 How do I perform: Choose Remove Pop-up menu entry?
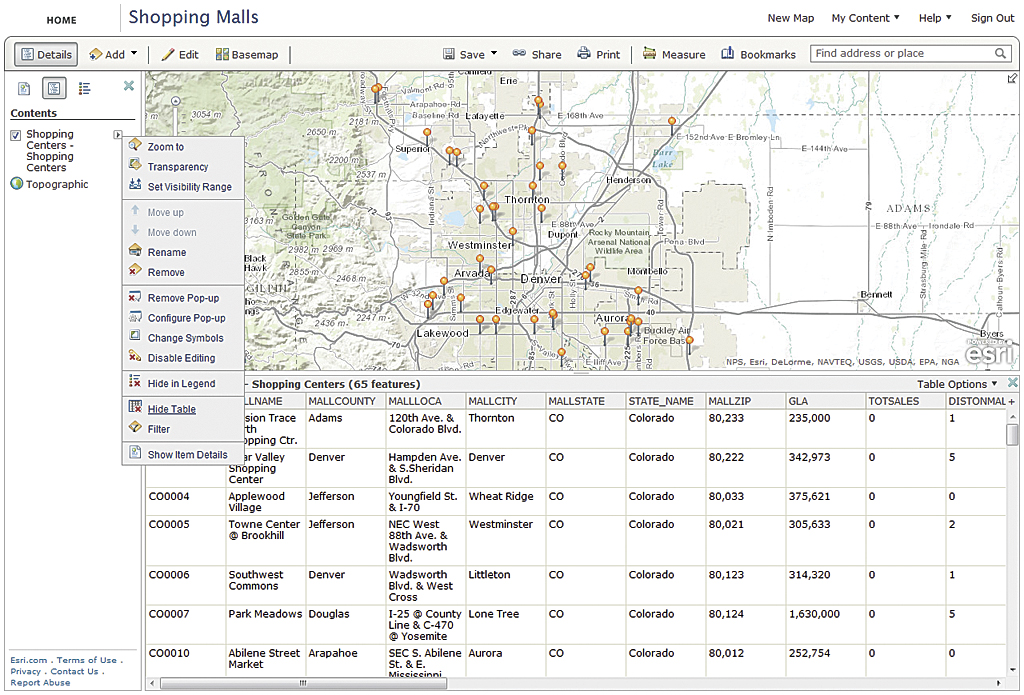(184, 298)
